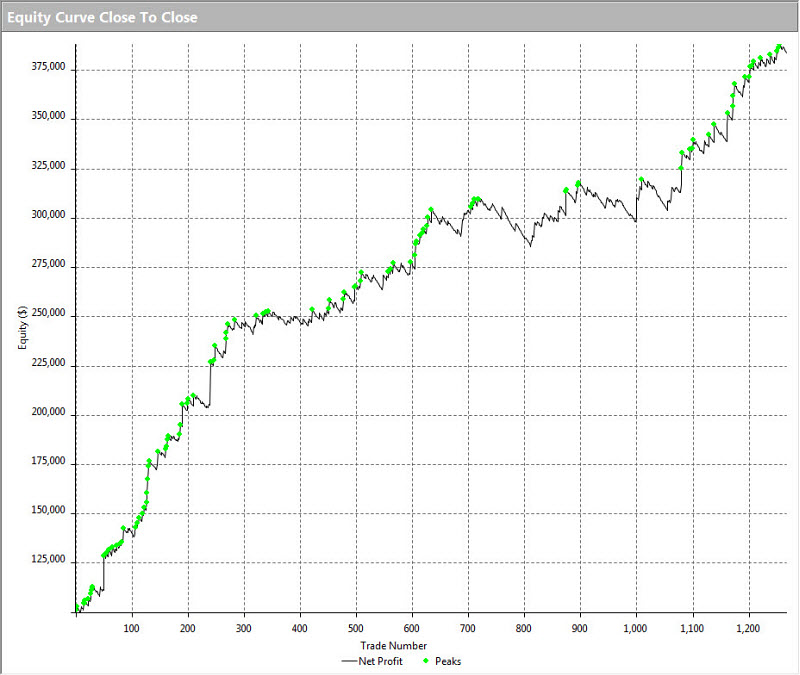Click the 1,100 x-axis label
Screen dimensions: 800x675
pos(692,628)
